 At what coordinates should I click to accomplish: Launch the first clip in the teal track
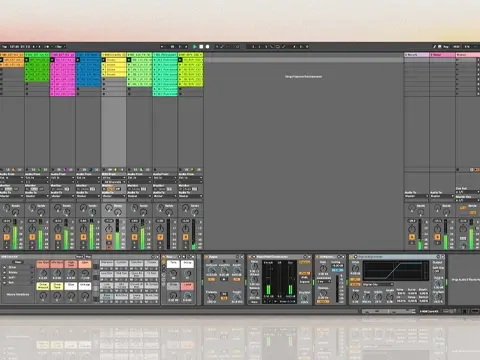pyautogui.click(x=155, y=60)
